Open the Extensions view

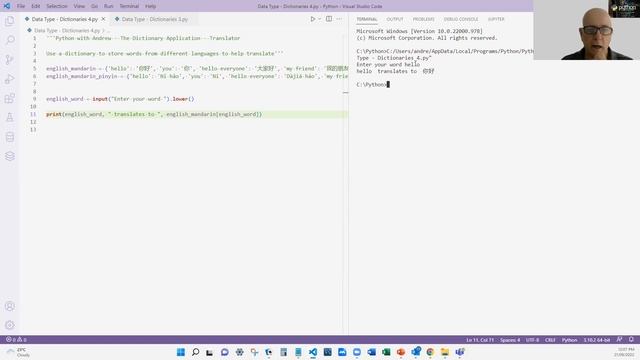pos(9,98)
